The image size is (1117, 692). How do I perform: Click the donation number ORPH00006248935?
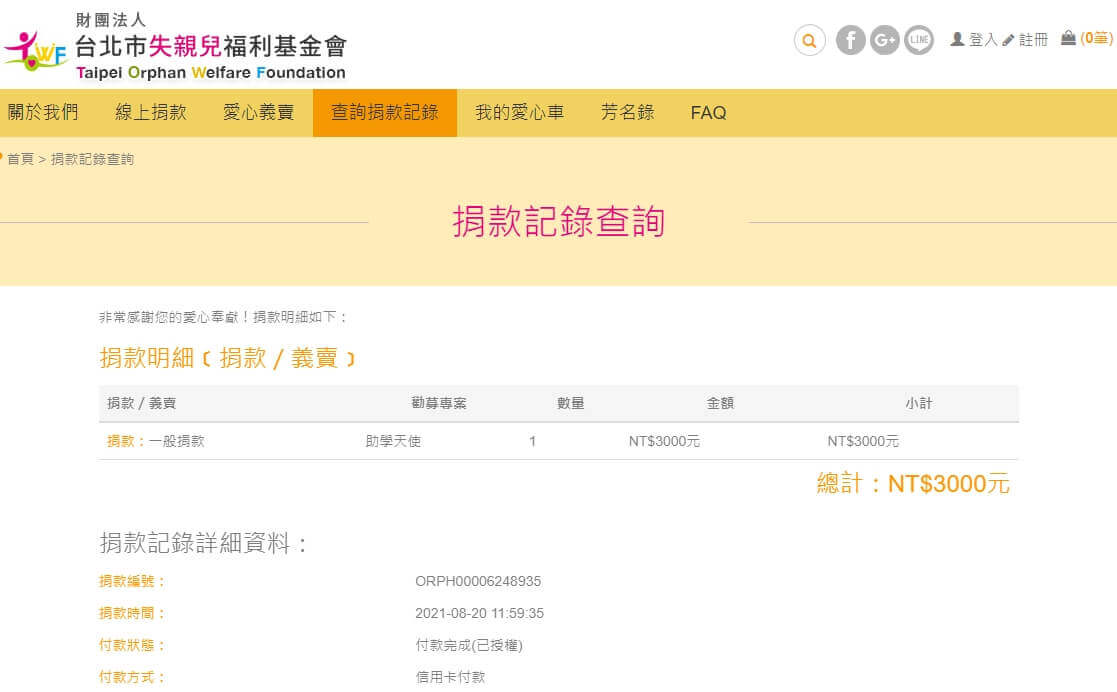pyautogui.click(x=478, y=581)
